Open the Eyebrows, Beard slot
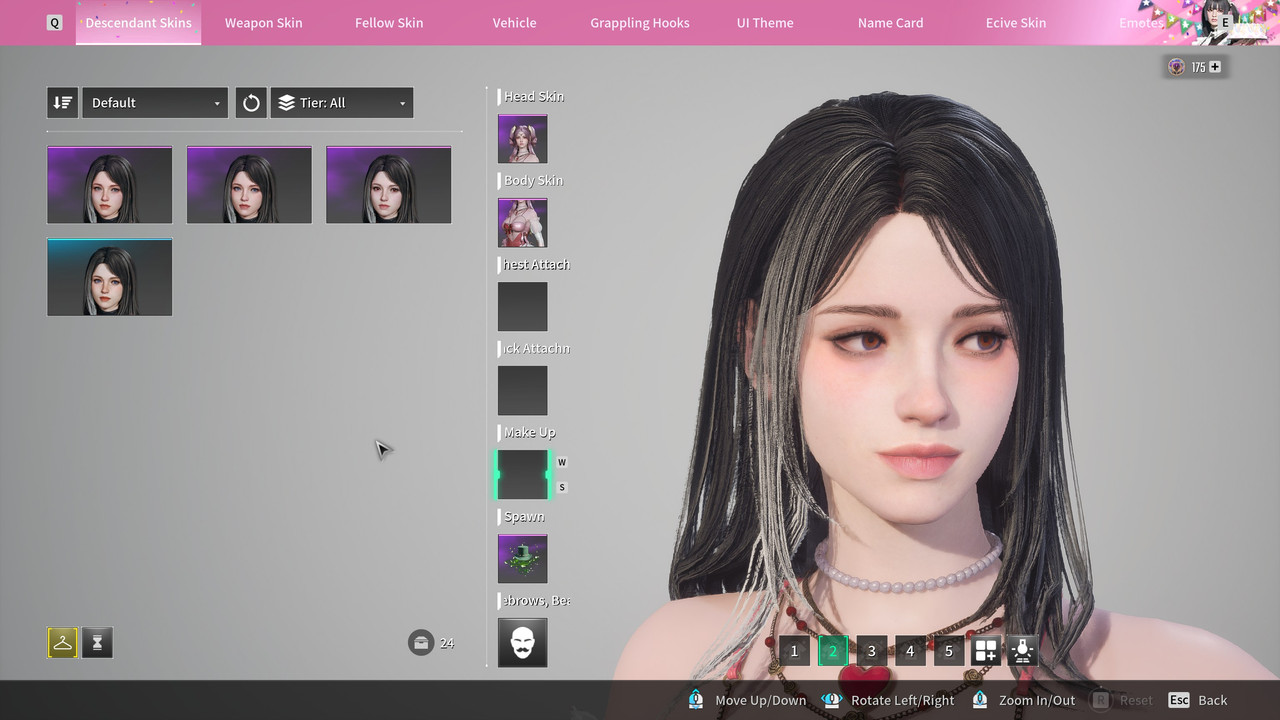The height and width of the screenshot is (720, 1280). (523, 643)
